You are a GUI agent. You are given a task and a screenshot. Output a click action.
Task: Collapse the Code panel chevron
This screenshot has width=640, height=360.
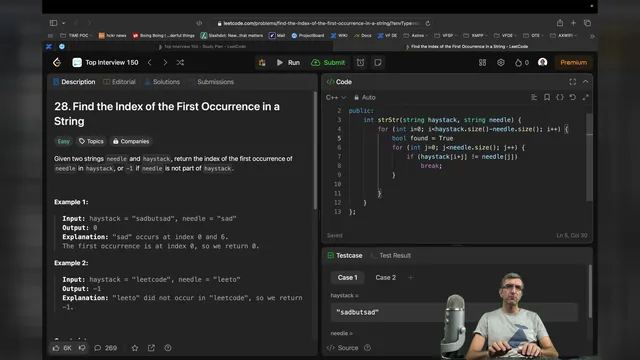[x=586, y=82]
